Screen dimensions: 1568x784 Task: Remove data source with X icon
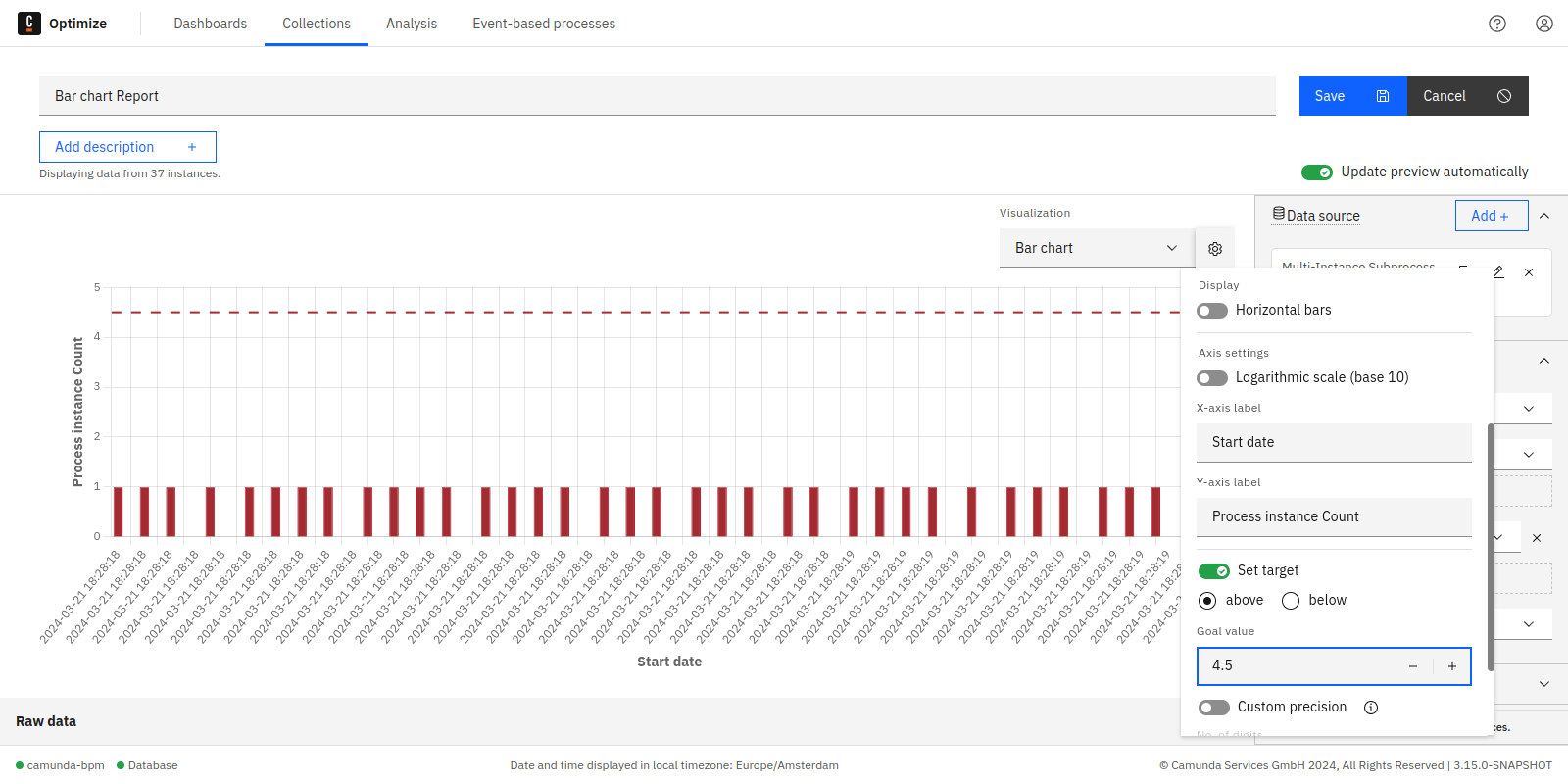pos(1528,272)
